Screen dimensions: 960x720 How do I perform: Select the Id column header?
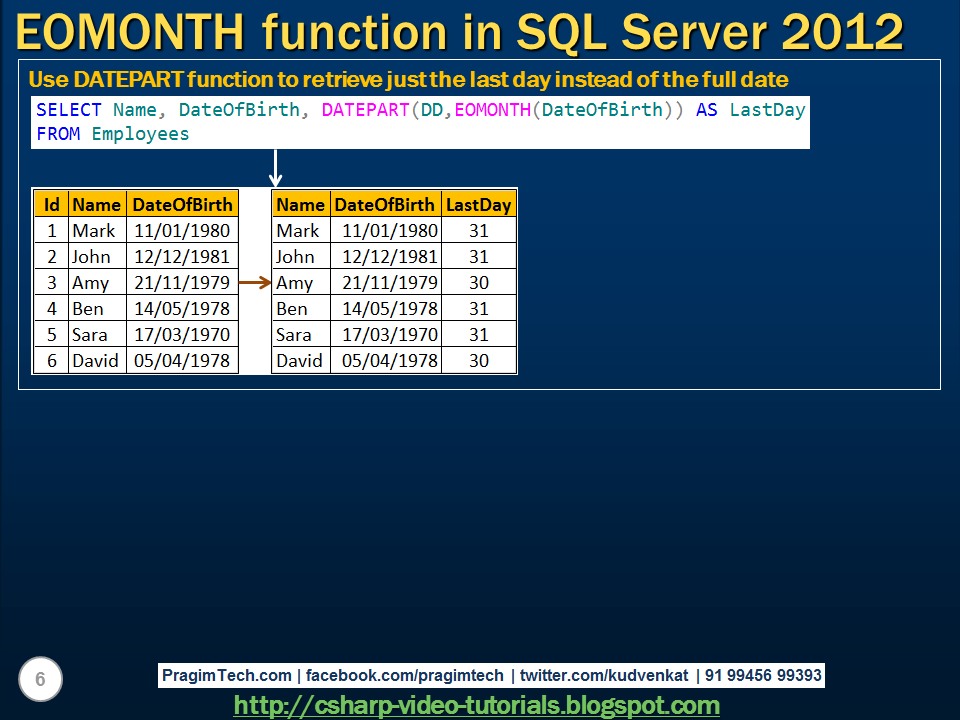tap(51, 203)
